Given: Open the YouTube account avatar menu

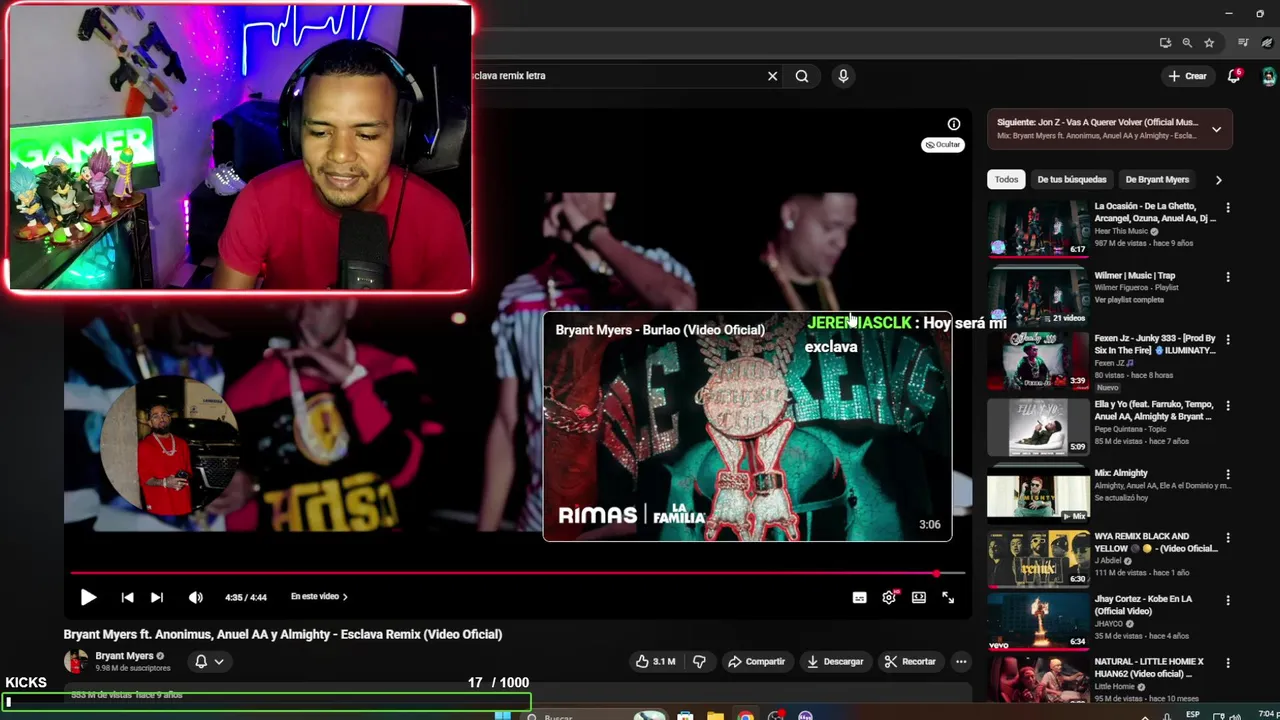Looking at the screenshot, I should [x=1268, y=76].
